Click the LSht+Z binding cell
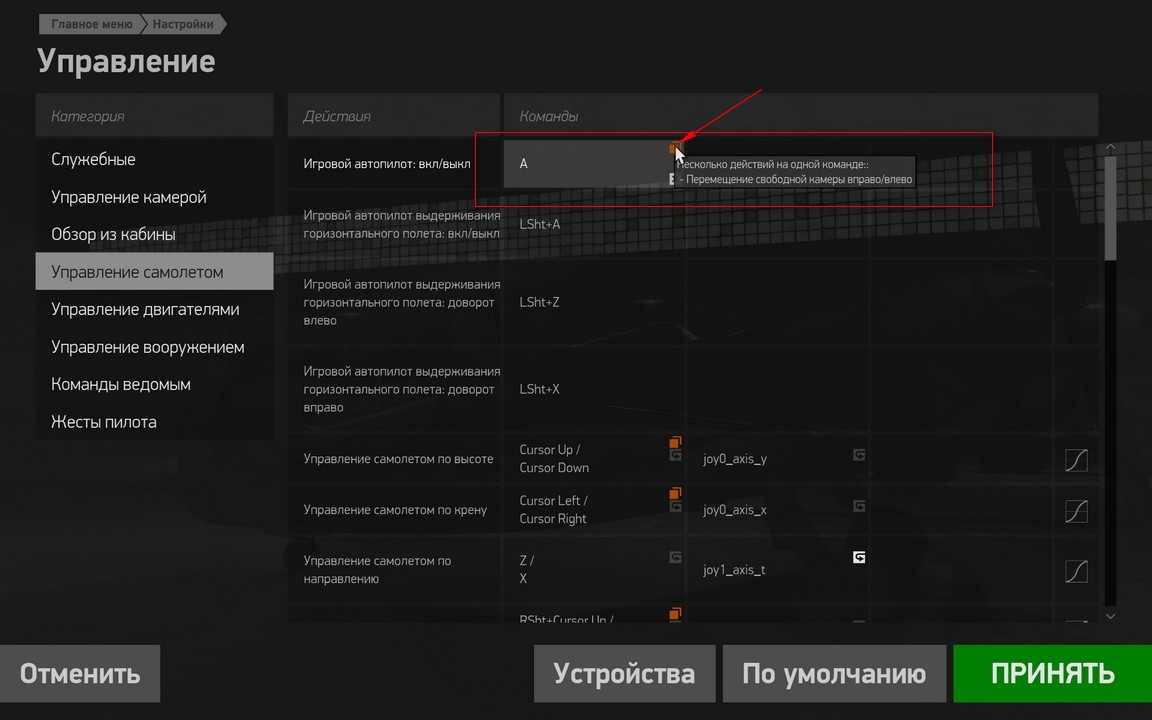This screenshot has width=1152, height=720. pyautogui.click(x=594, y=302)
